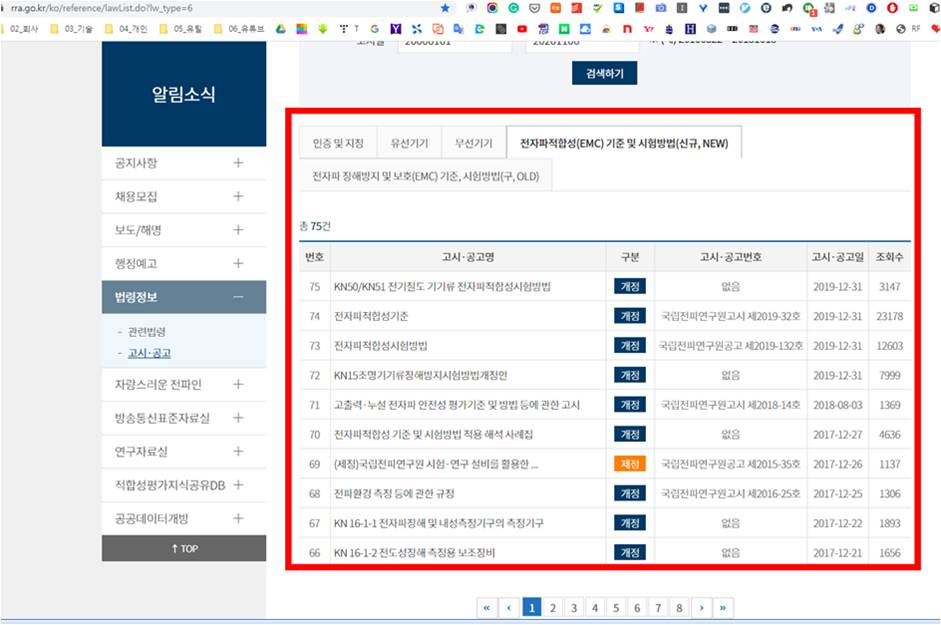Click the blue 'D' circle extension icon
Image resolution: width=941 pixels, height=625 pixels.
(871, 8)
